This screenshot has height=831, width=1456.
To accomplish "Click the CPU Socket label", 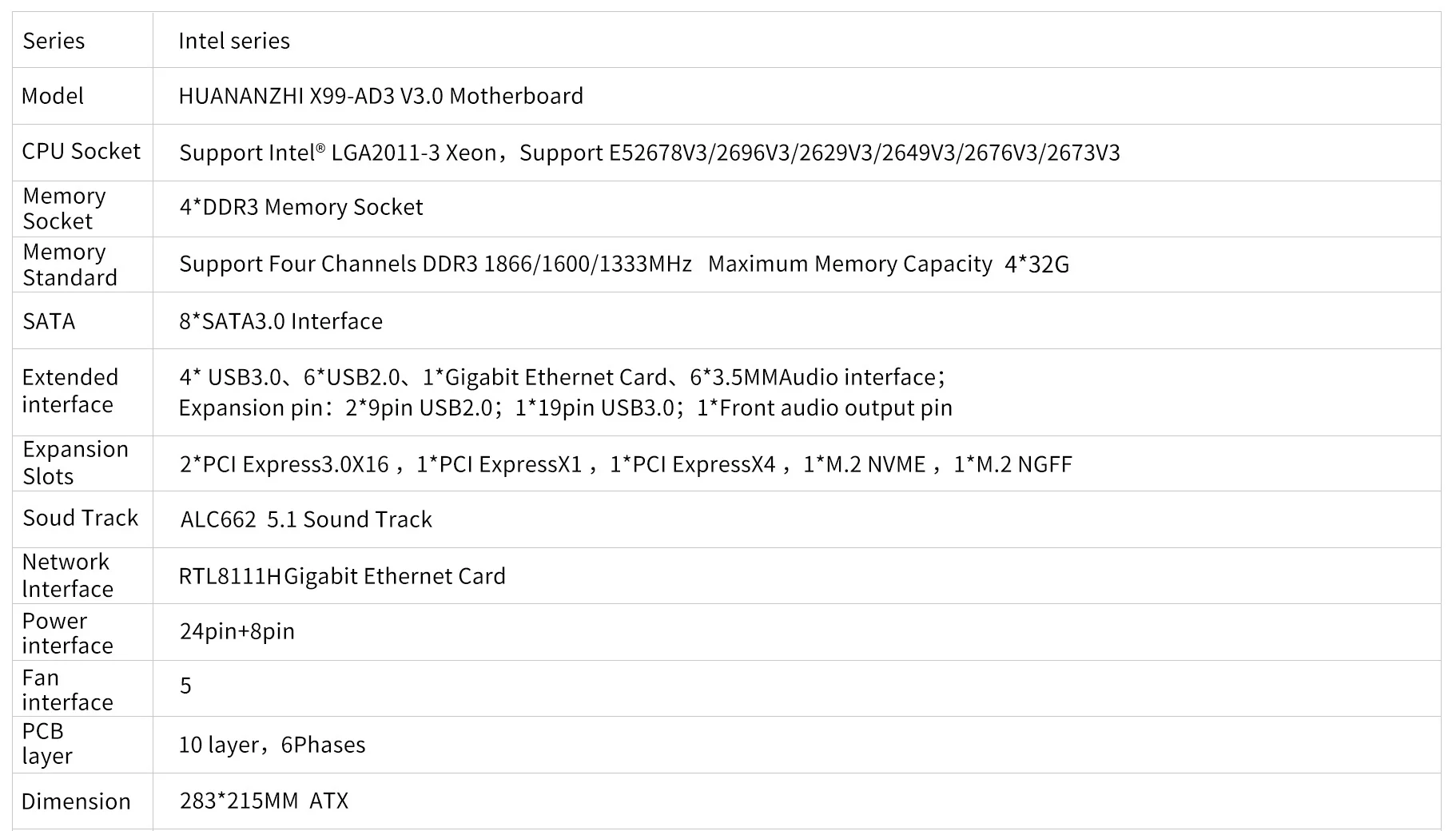I will (x=81, y=151).
